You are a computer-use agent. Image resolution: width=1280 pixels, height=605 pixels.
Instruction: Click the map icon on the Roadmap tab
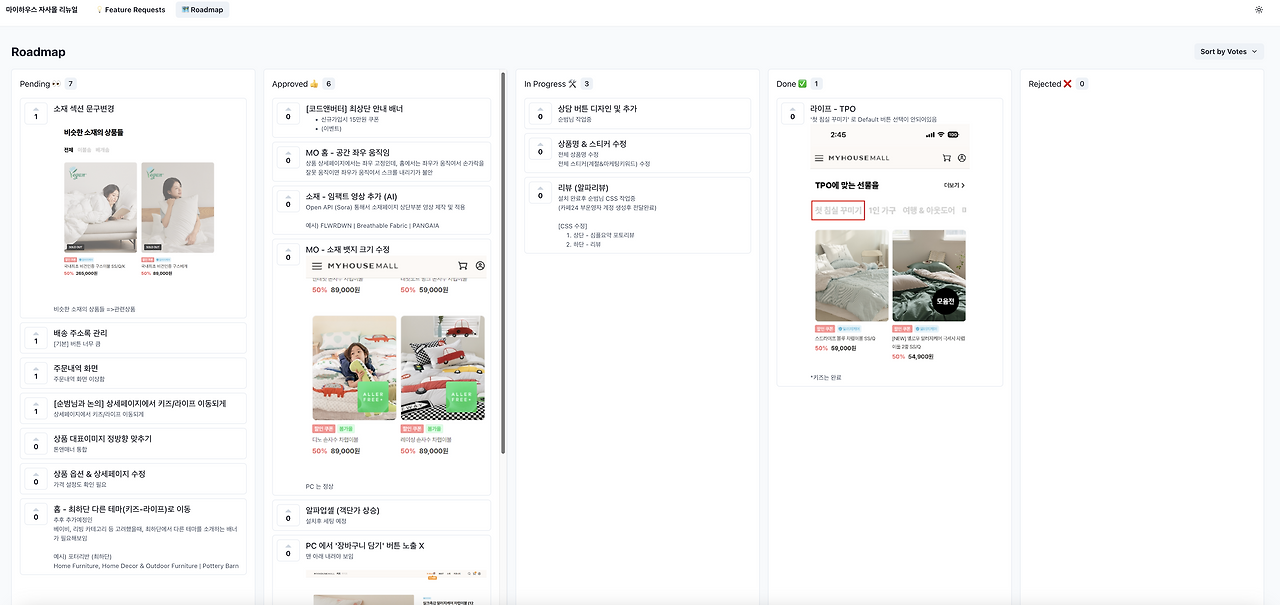(186, 9)
